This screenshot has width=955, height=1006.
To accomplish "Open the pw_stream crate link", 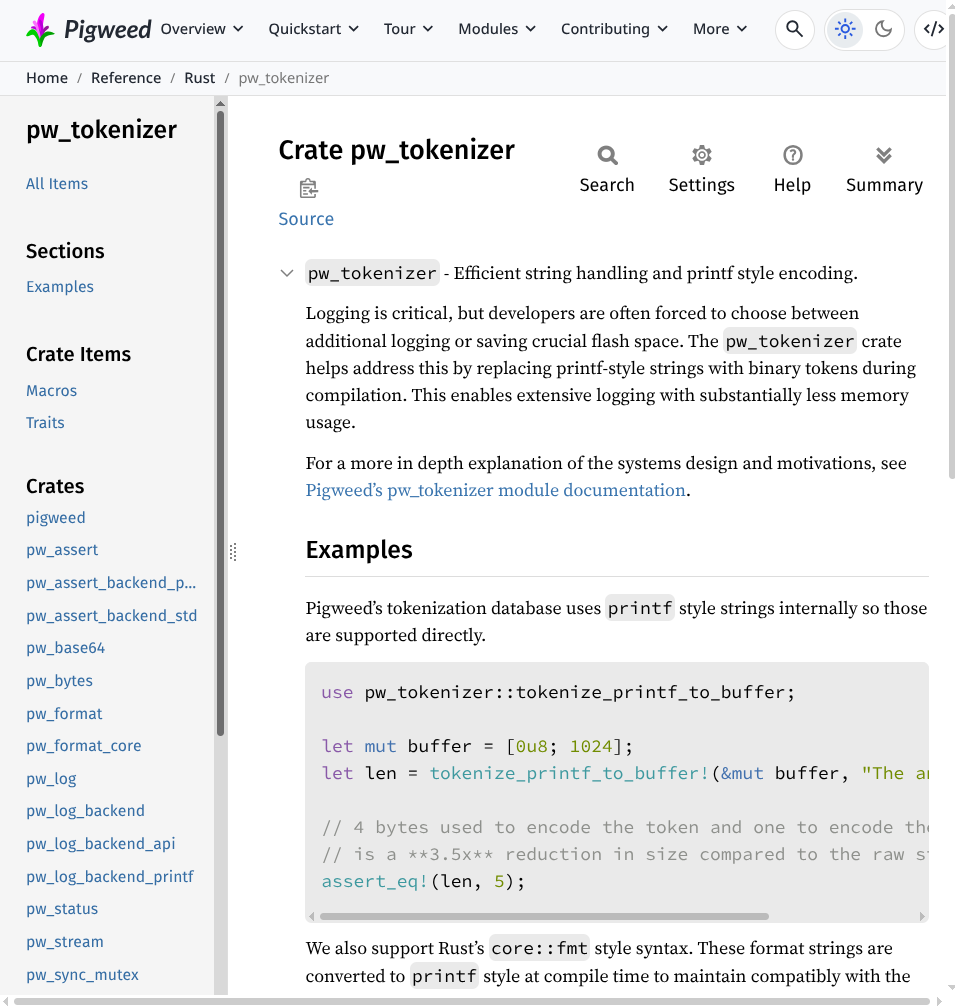I will point(65,942).
